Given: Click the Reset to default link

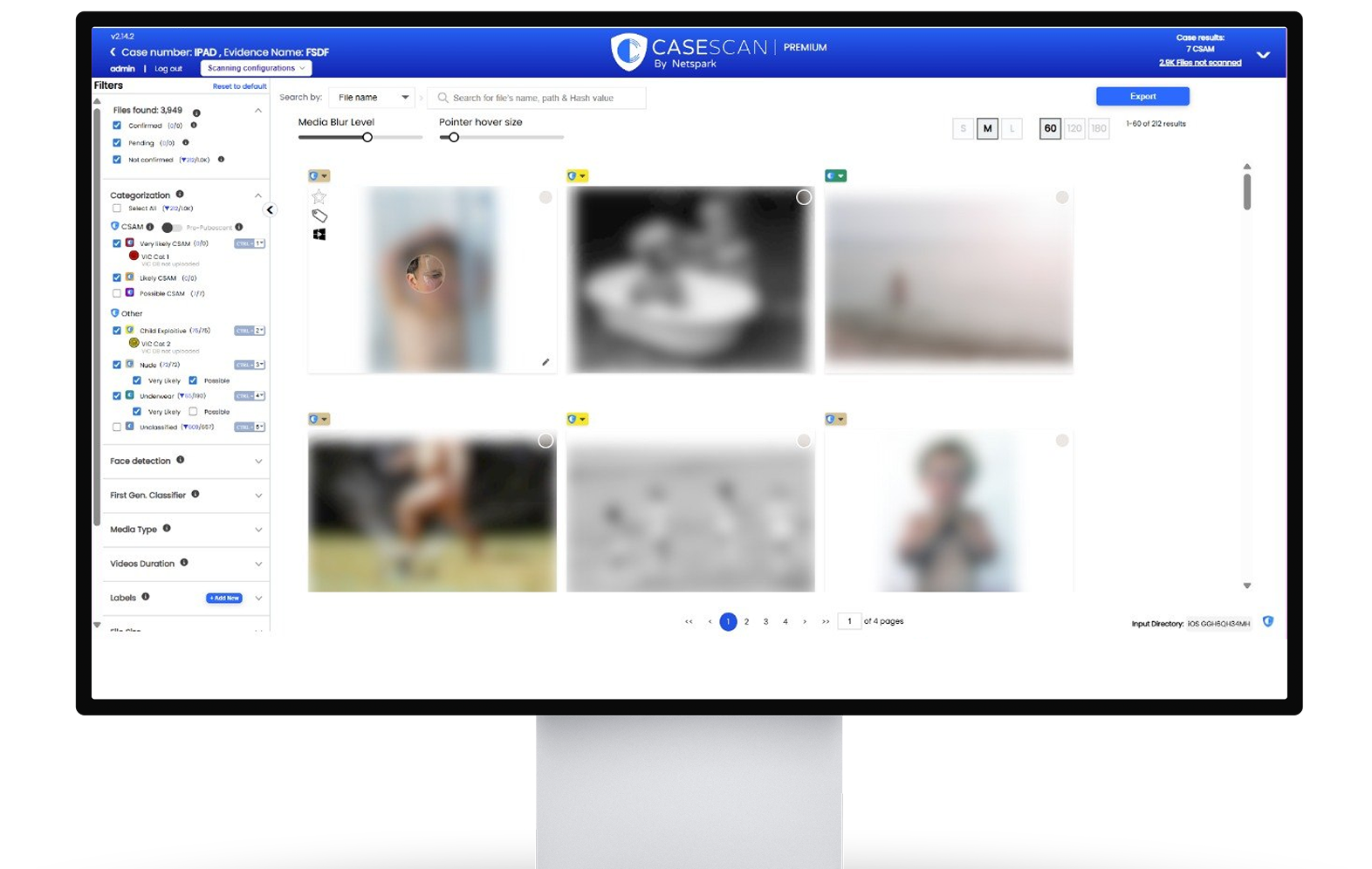Looking at the screenshot, I should [x=239, y=86].
